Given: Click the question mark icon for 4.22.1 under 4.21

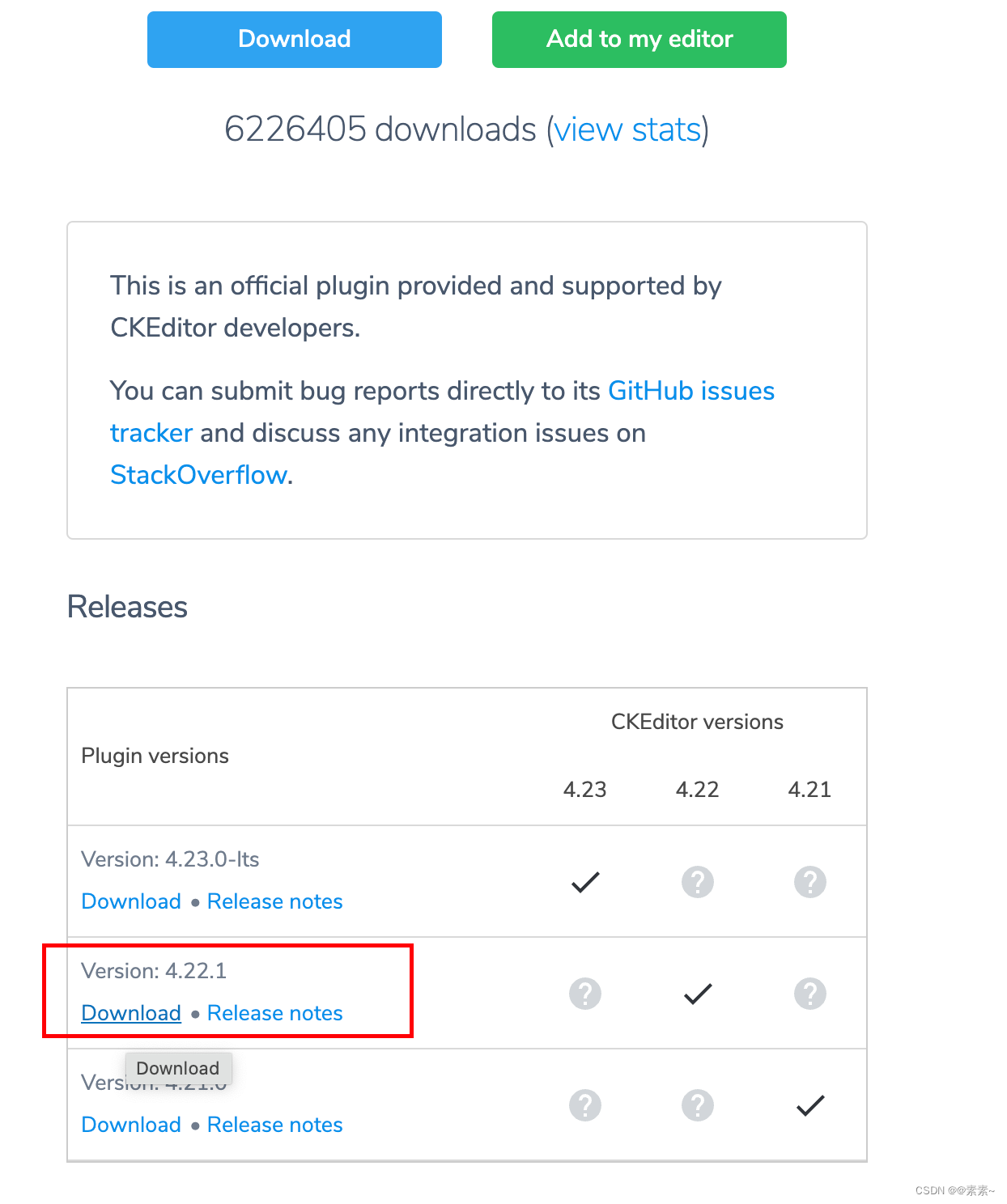Looking at the screenshot, I should 809,994.
